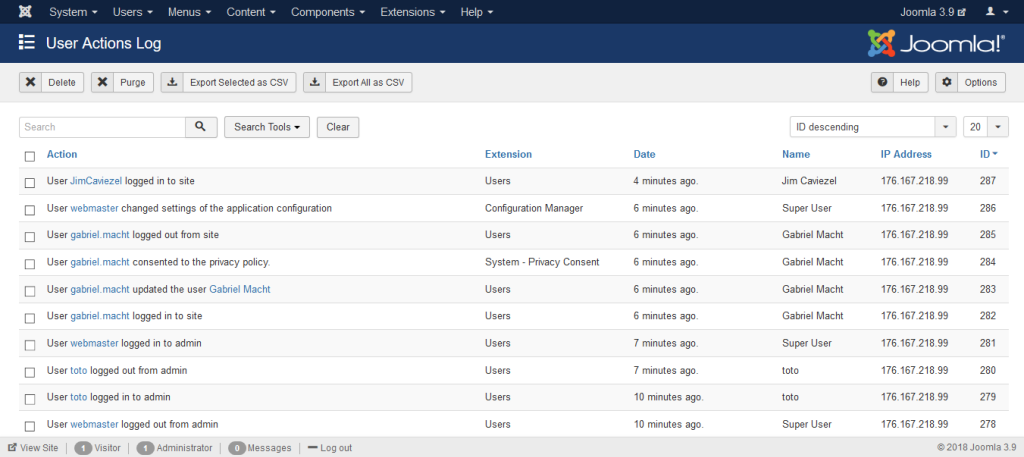
Task: Toggle the select-all checkbox in header
Action: [x=30, y=156]
